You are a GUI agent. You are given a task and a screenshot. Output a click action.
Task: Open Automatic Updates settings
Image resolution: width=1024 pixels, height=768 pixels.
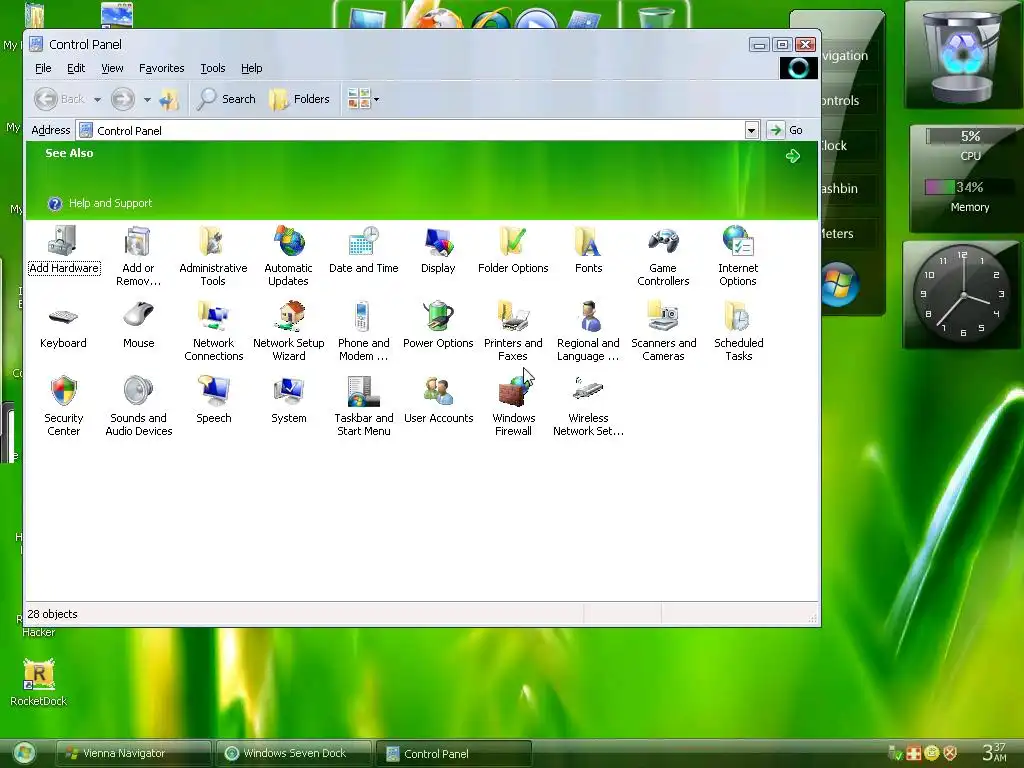click(x=288, y=256)
